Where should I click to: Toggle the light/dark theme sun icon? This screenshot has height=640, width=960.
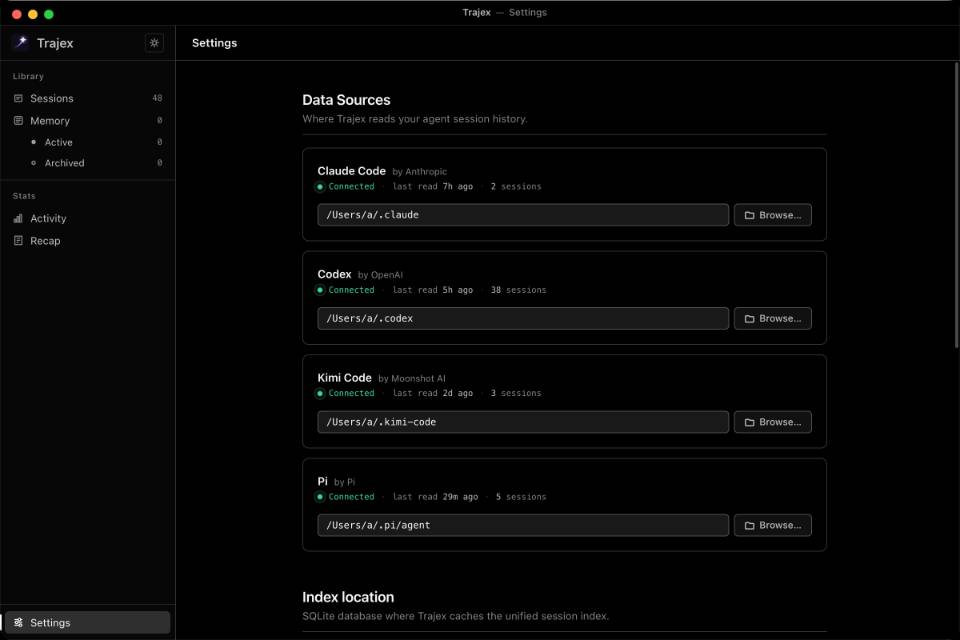tap(154, 43)
